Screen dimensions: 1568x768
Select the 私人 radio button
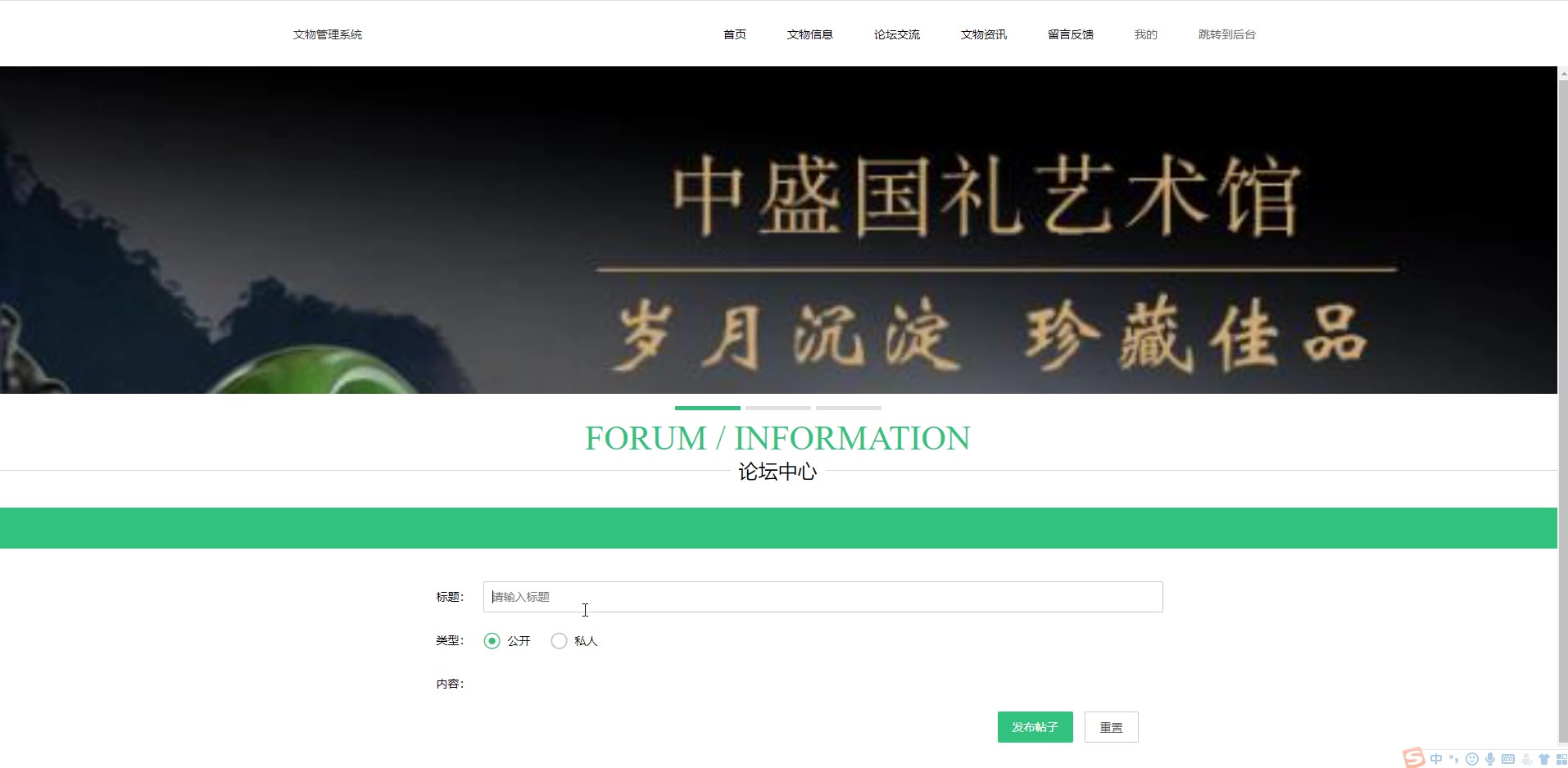click(559, 641)
